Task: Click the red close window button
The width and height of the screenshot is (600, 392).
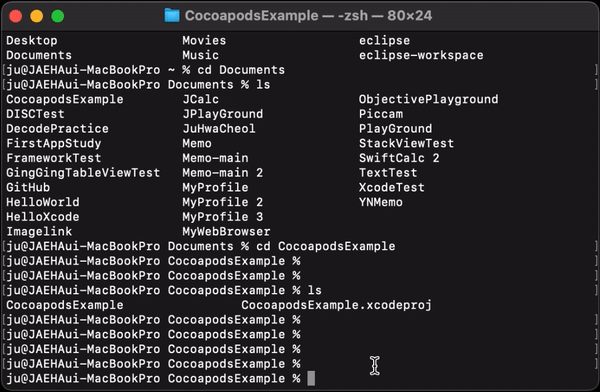Action: [16, 16]
